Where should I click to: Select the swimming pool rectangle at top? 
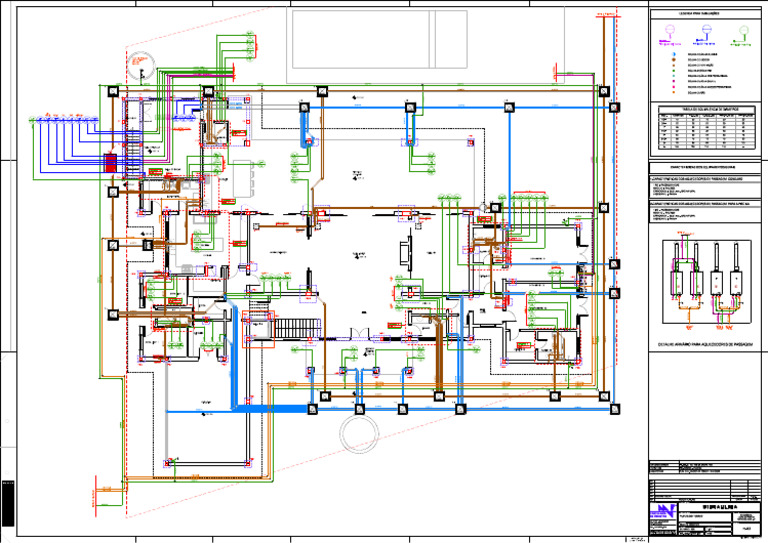click(x=380, y=40)
